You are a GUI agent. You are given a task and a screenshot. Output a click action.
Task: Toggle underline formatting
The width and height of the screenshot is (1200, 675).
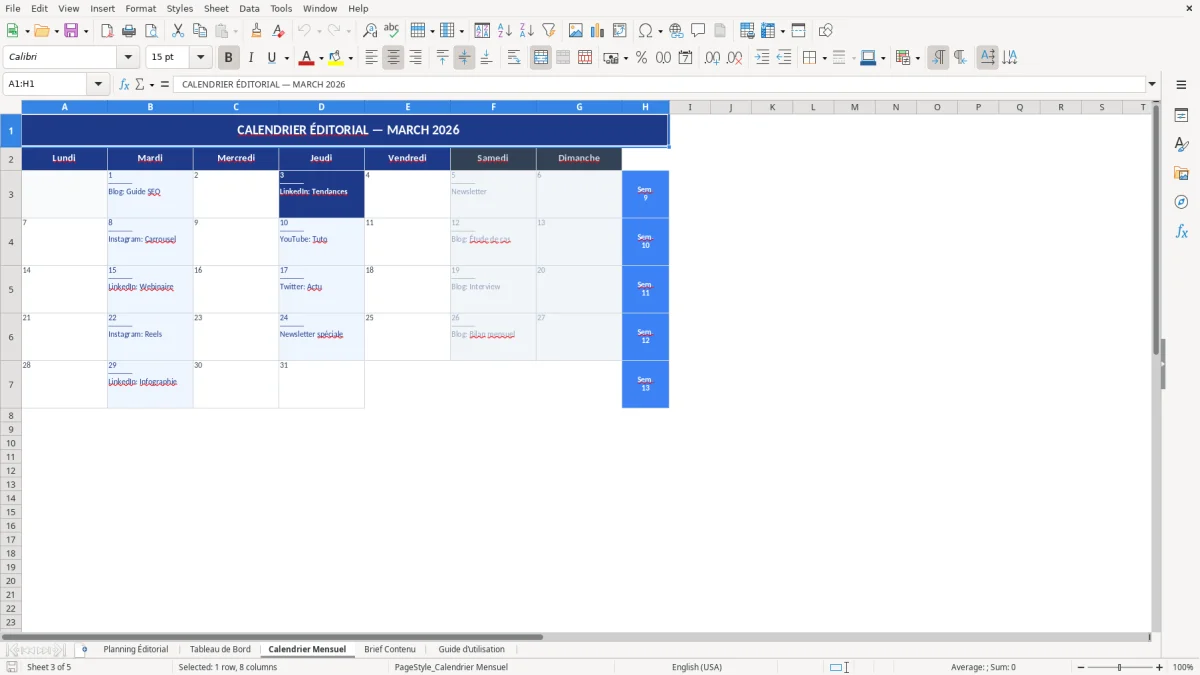270,57
